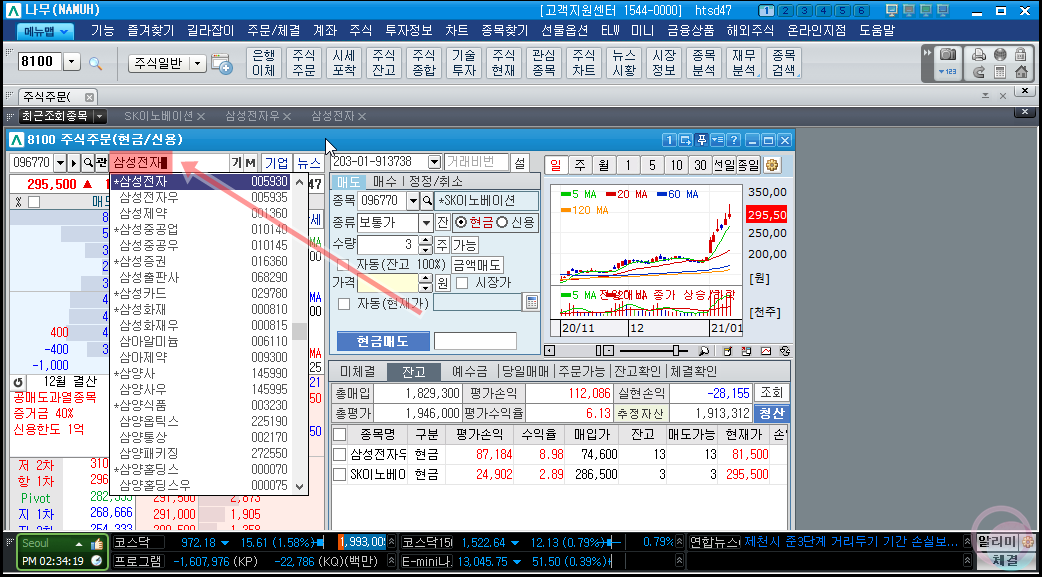Expand the 8100 screen number dropdown
The height and width of the screenshot is (577, 1042).
[72, 62]
